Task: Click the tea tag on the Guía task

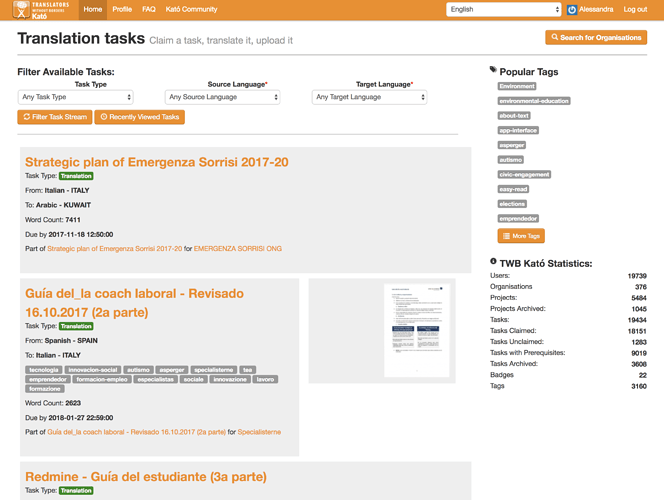Action: (x=248, y=370)
